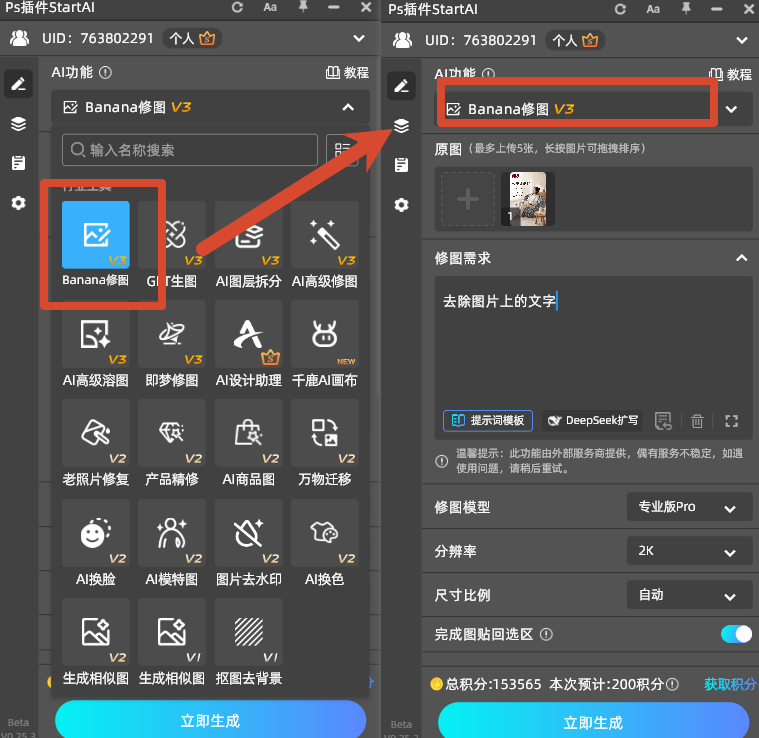Select the 产品精修 tool
The height and width of the screenshot is (738, 759).
tap(172, 433)
